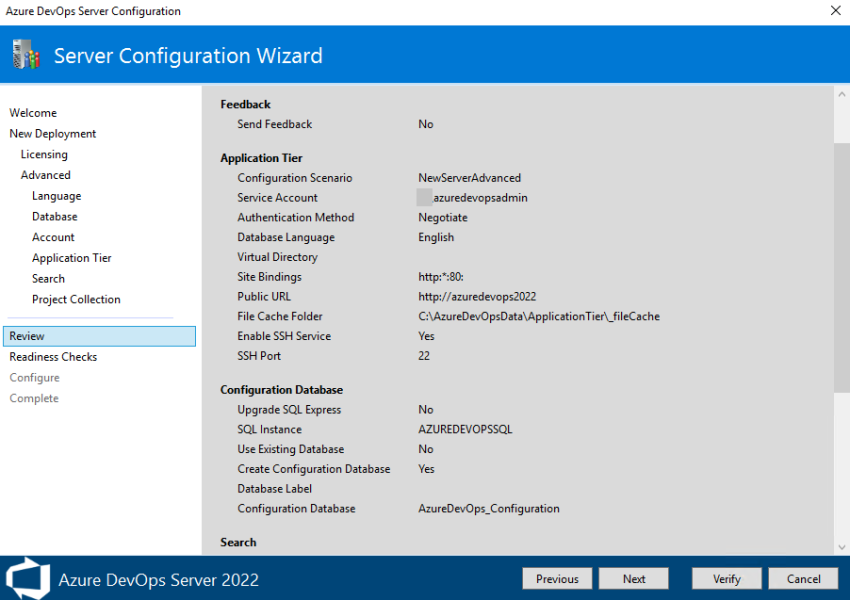The height and width of the screenshot is (600, 850).
Task: Open the Application Tier step
Action: 71,257
